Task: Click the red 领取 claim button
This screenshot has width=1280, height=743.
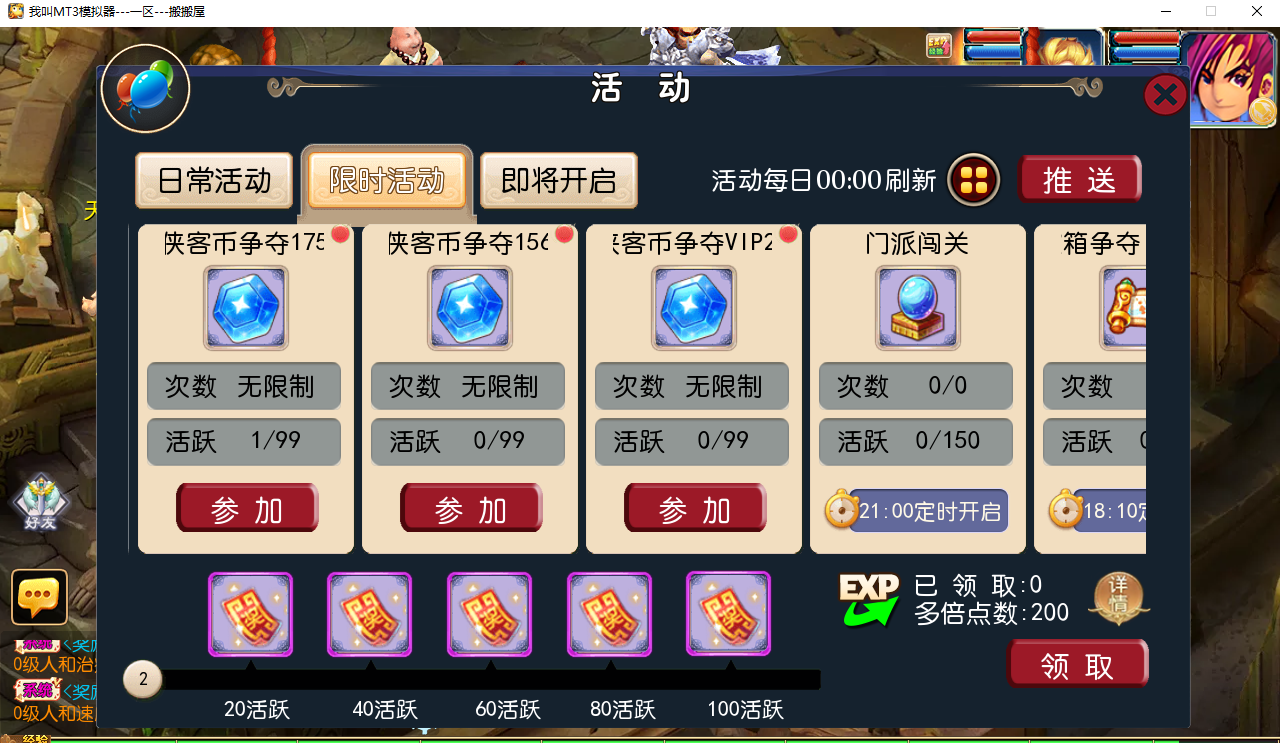Action: tap(1077, 665)
